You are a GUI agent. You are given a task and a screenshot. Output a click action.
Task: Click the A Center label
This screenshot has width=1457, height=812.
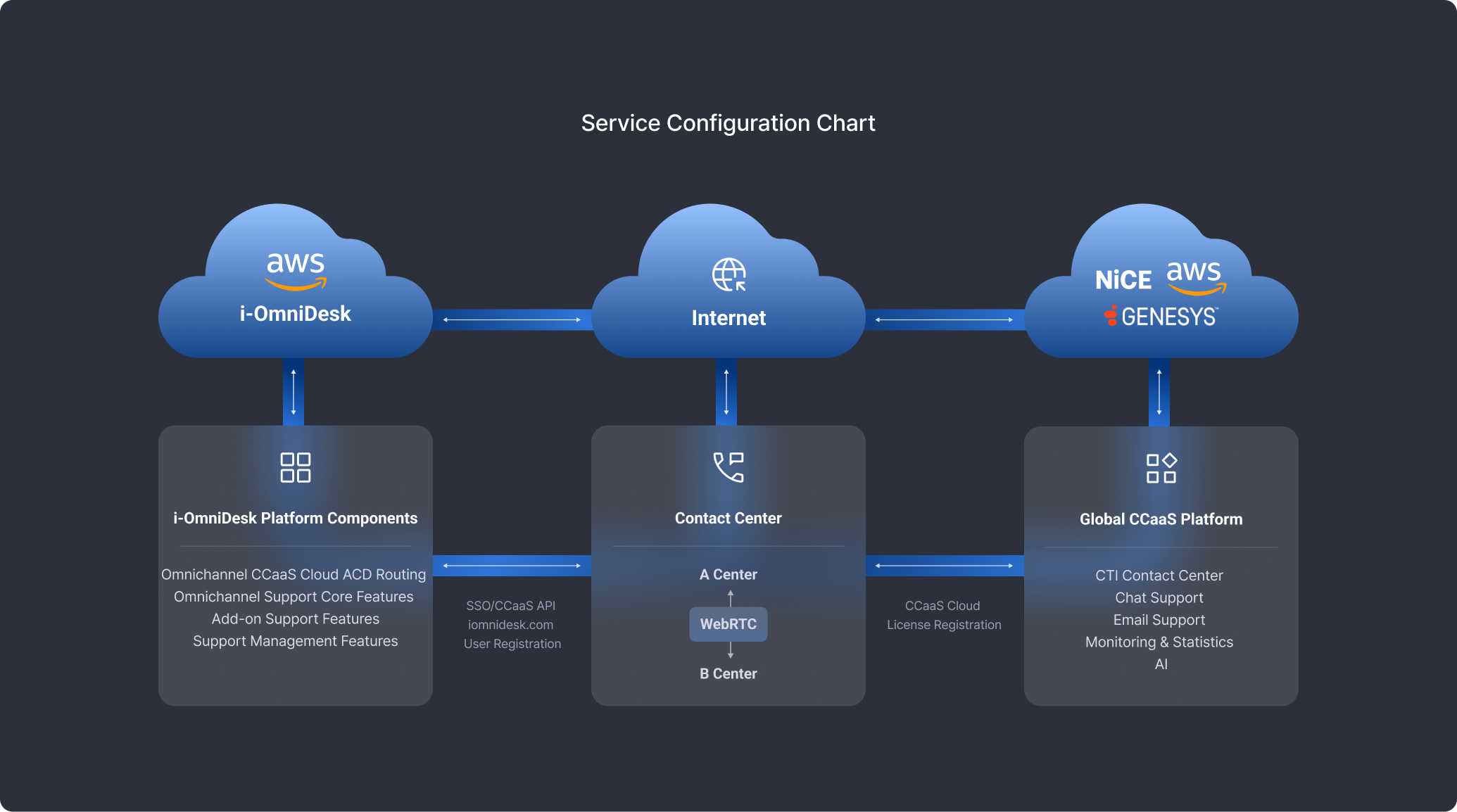pyautogui.click(x=728, y=574)
